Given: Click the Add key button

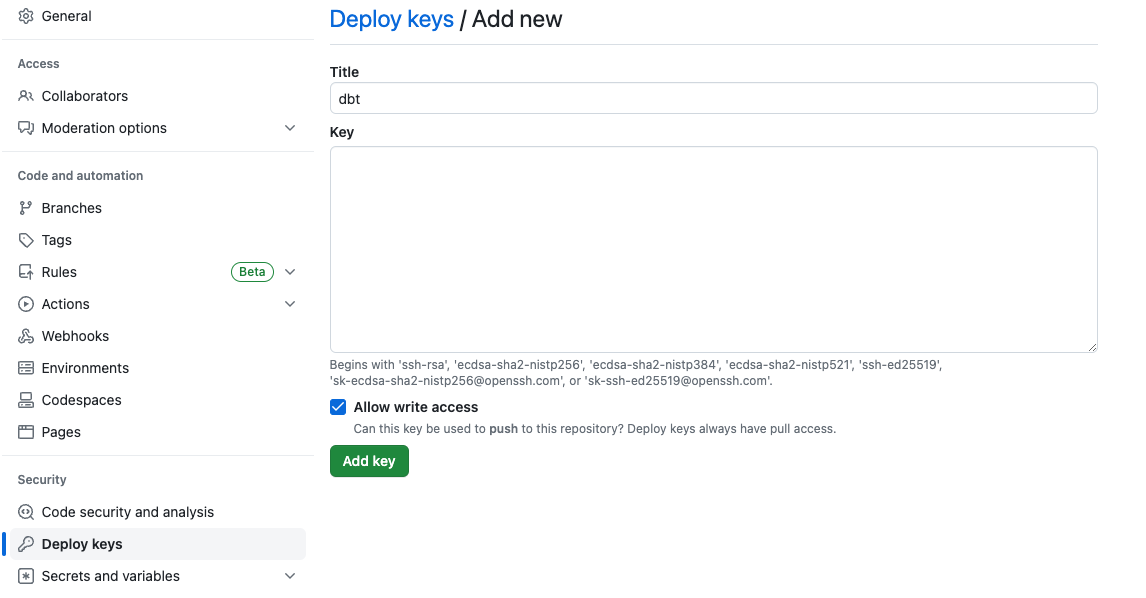Looking at the screenshot, I should coord(369,461).
